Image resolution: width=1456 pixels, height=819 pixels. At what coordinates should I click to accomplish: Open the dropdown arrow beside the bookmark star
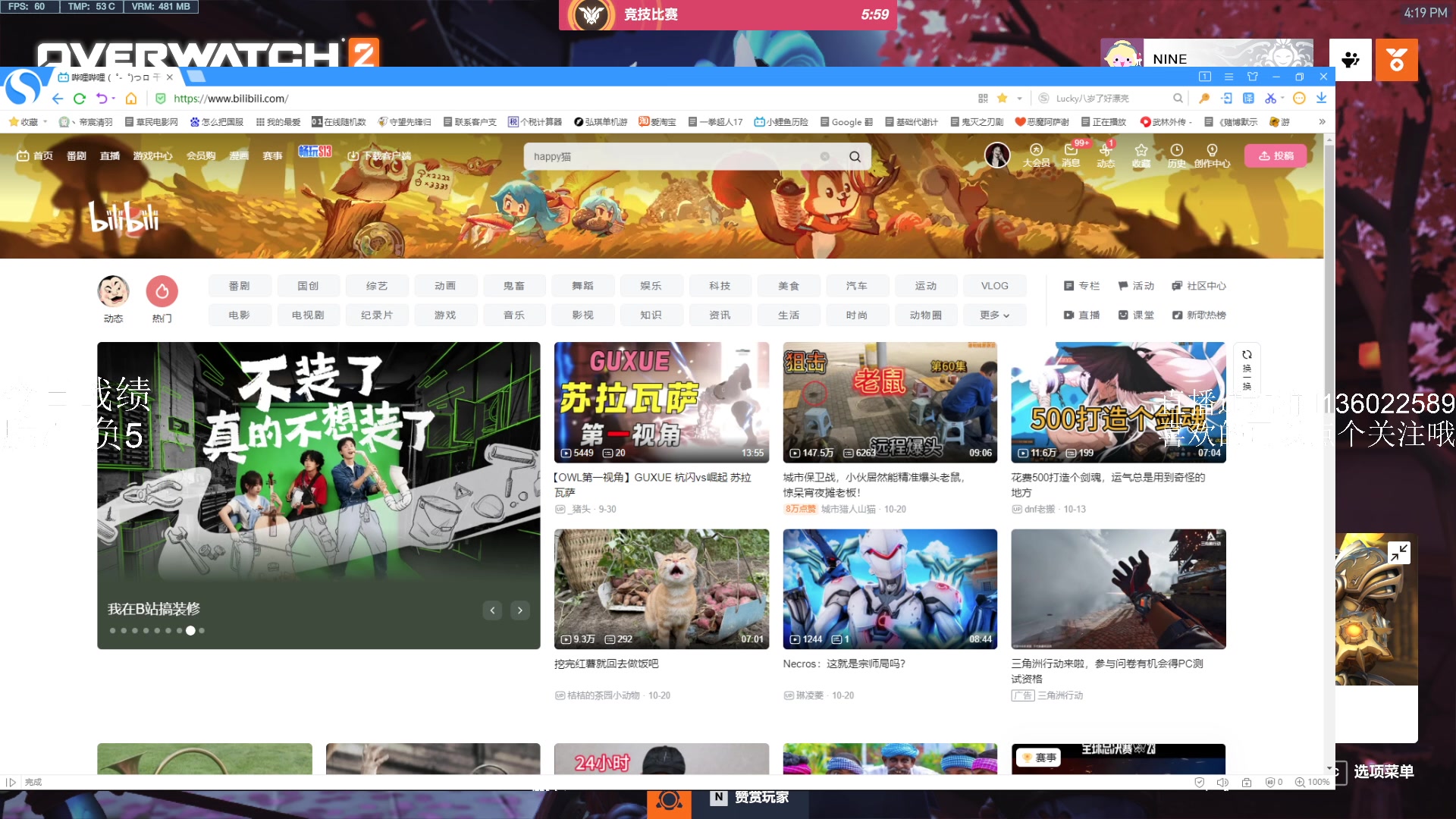click(x=1019, y=99)
